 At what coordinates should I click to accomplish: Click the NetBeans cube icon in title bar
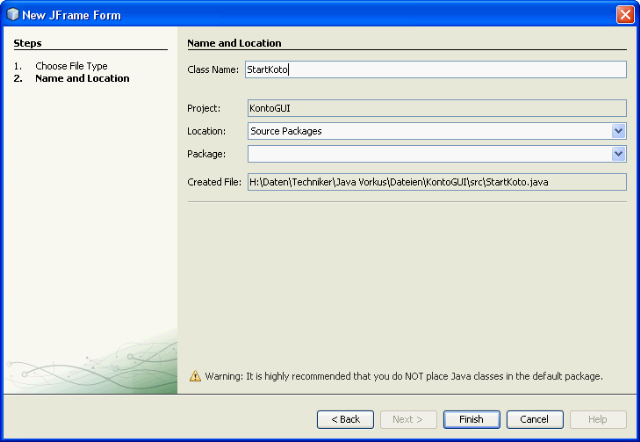click(12, 13)
